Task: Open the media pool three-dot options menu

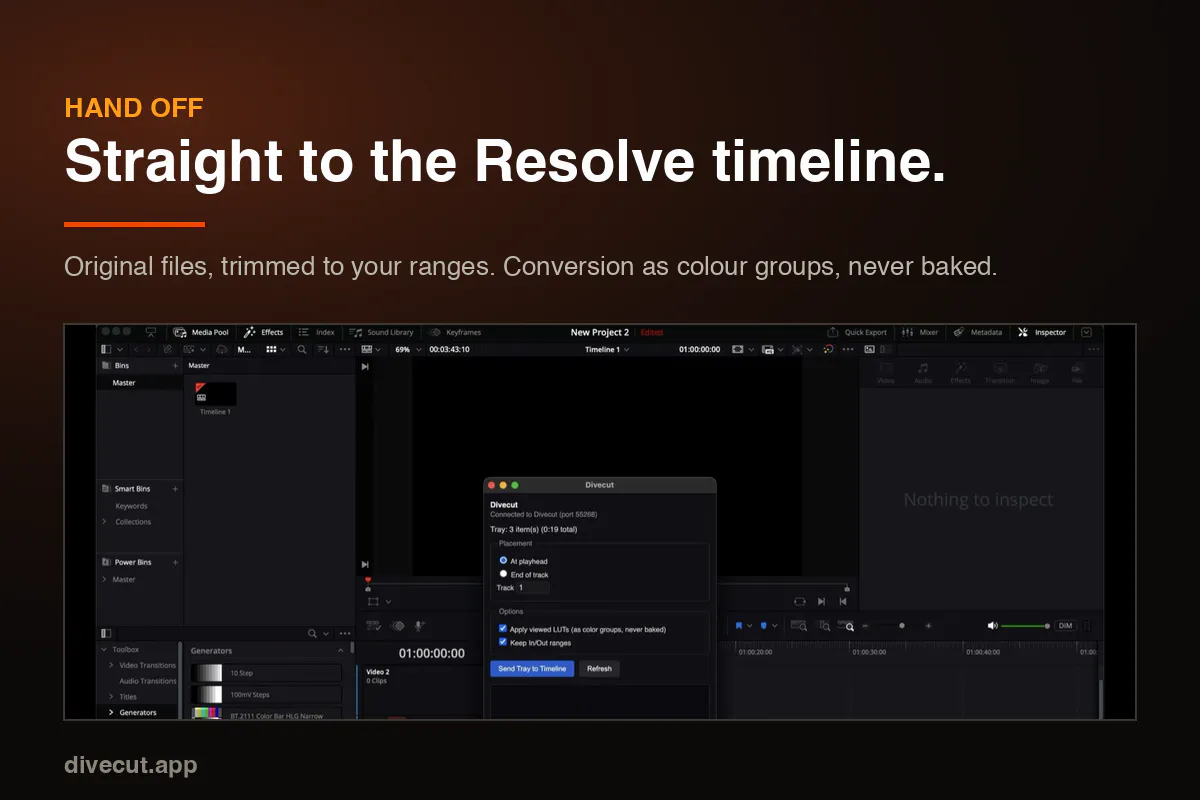Action: point(345,349)
